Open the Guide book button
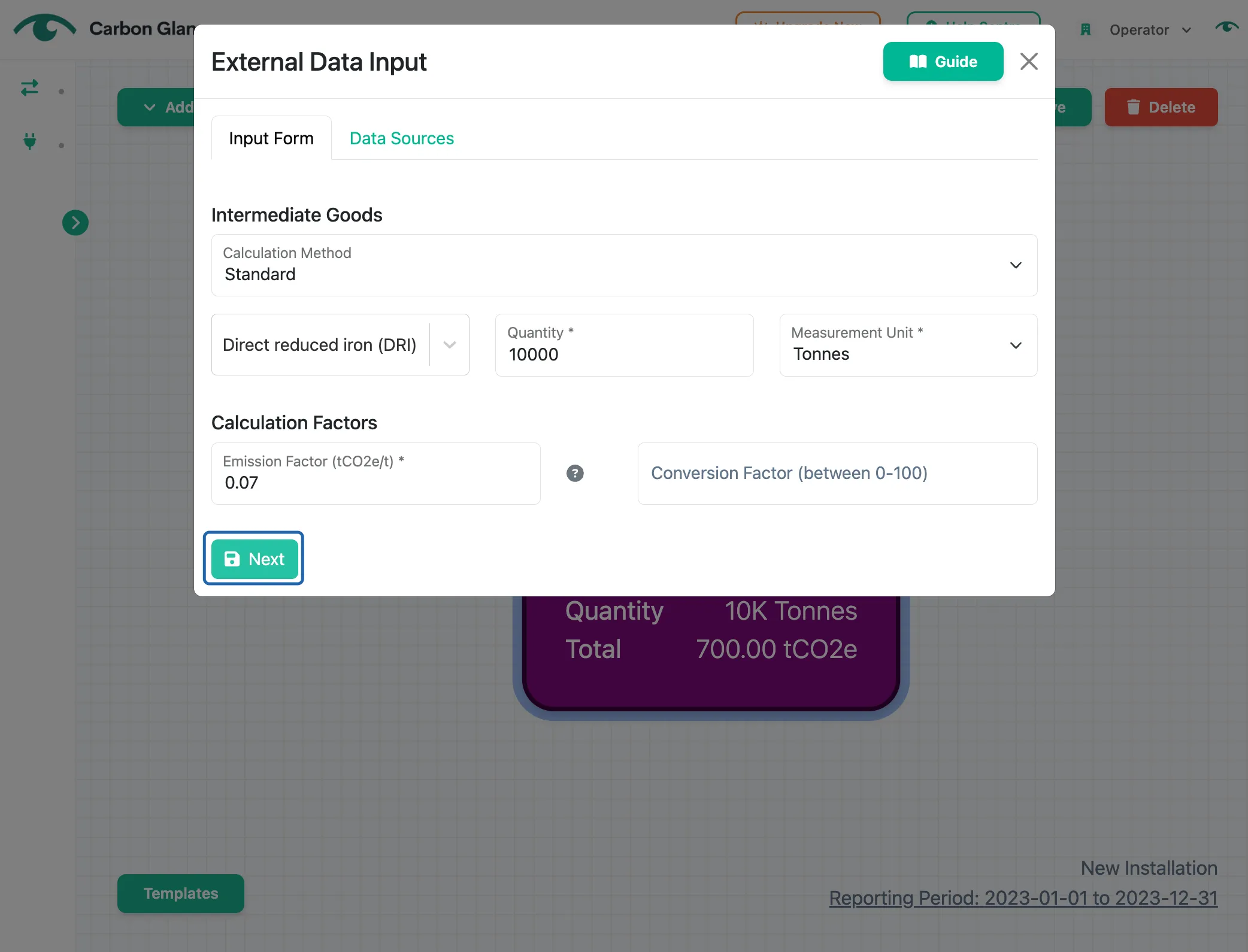The image size is (1248, 952). [x=943, y=62]
